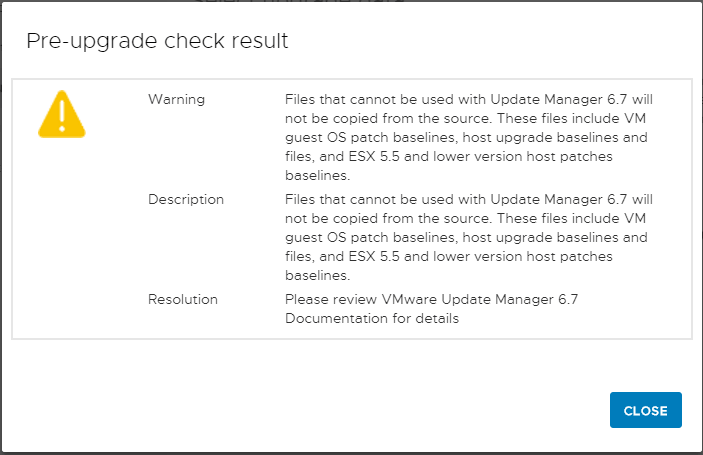Viewport: 703px width, 455px height.
Task: Click the "Documentation for details" line
Action: pyautogui.click(x=372, y=318)
